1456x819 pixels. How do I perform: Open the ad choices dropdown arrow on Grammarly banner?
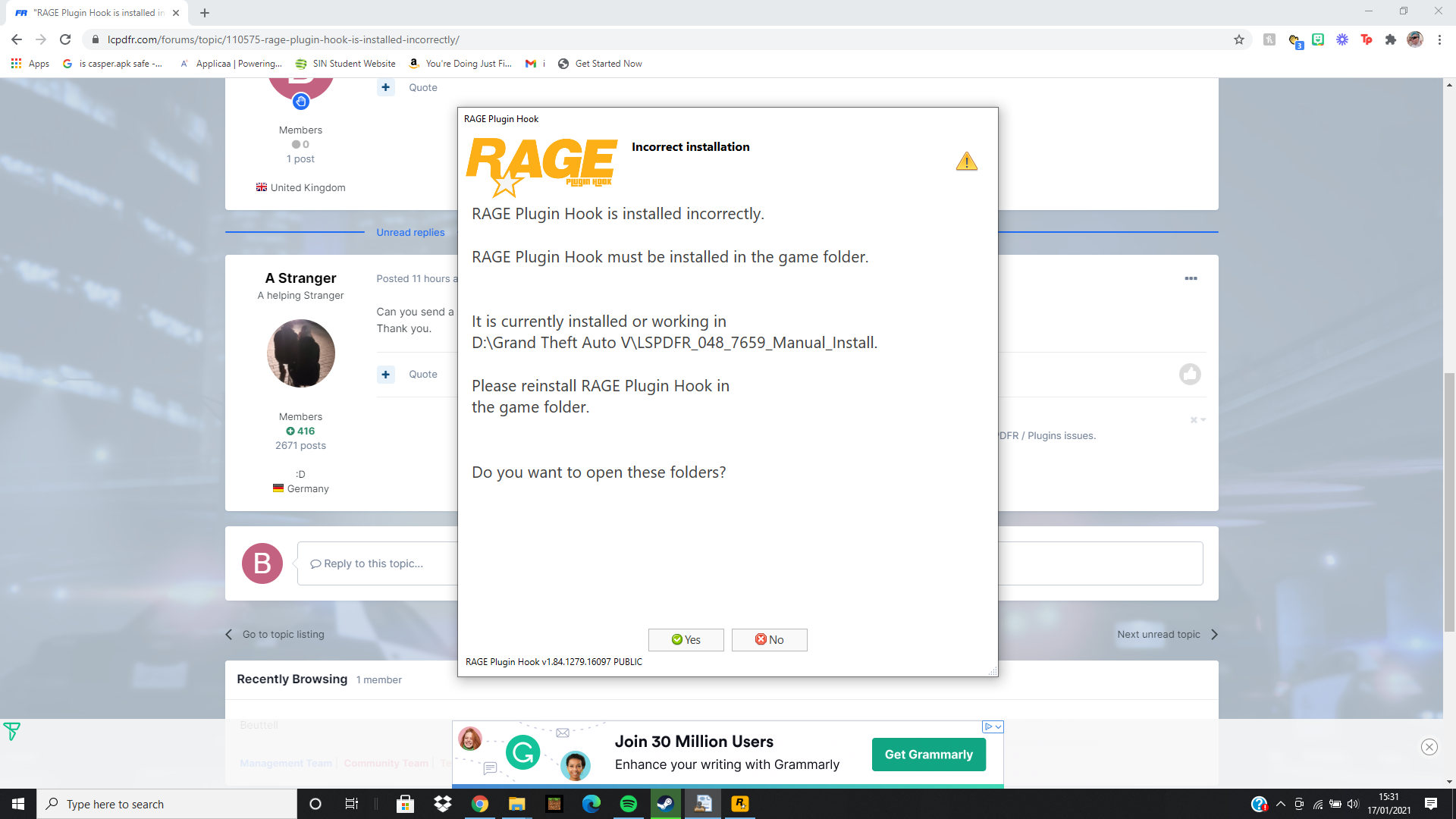tap(999, 726)
